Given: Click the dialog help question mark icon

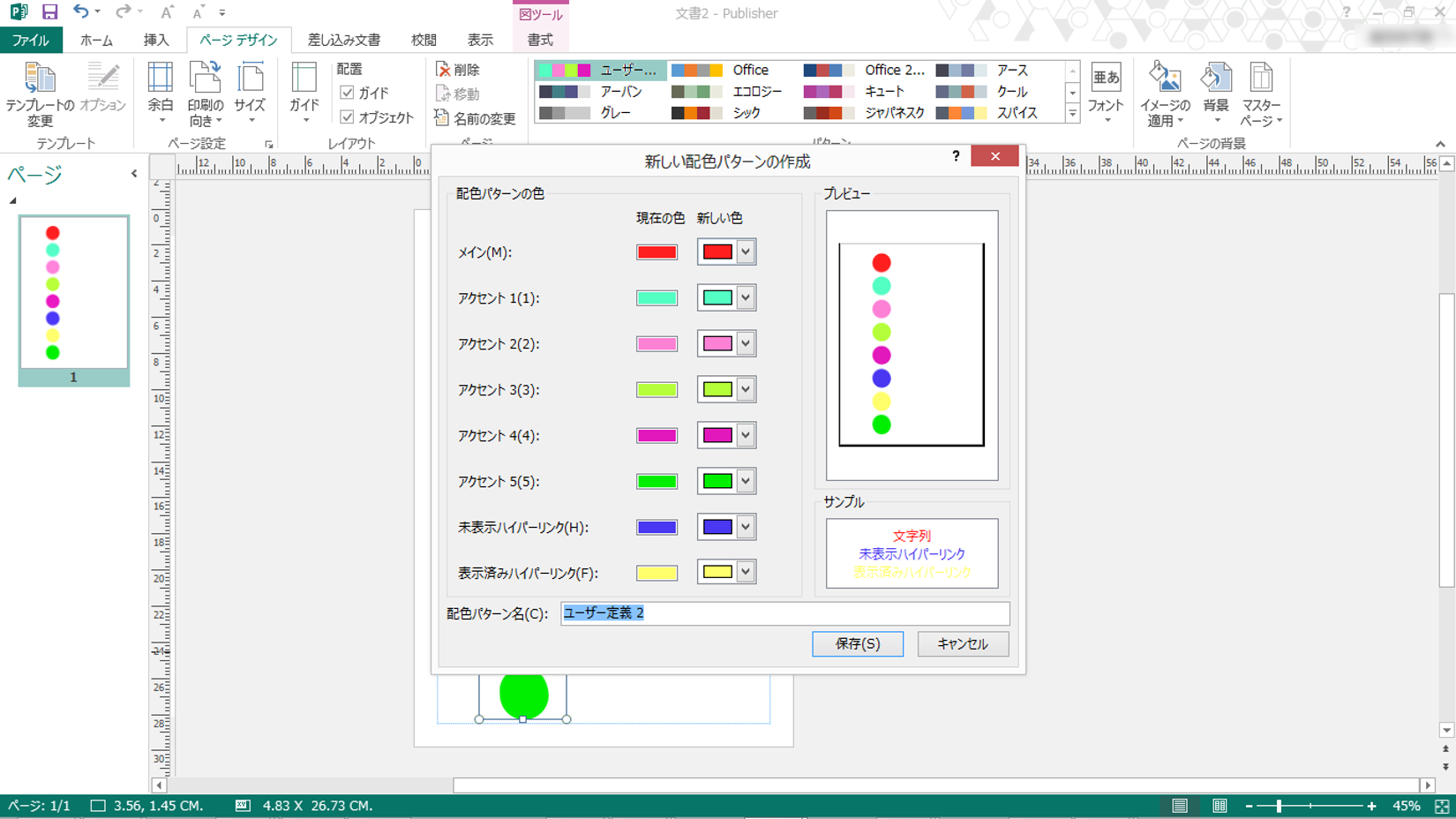Looking at the screenshot, I should tap(956, 156).
